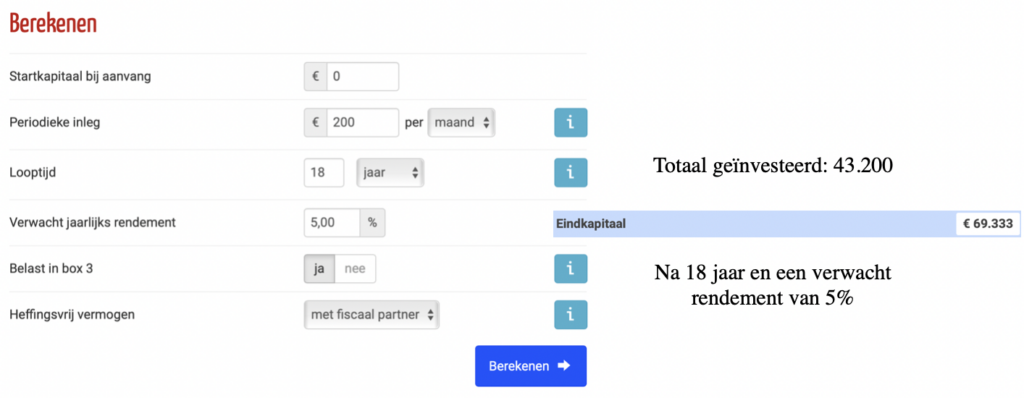Open info icon for Looptijd
Viewport: 1024px width, 398px height.
571,173
